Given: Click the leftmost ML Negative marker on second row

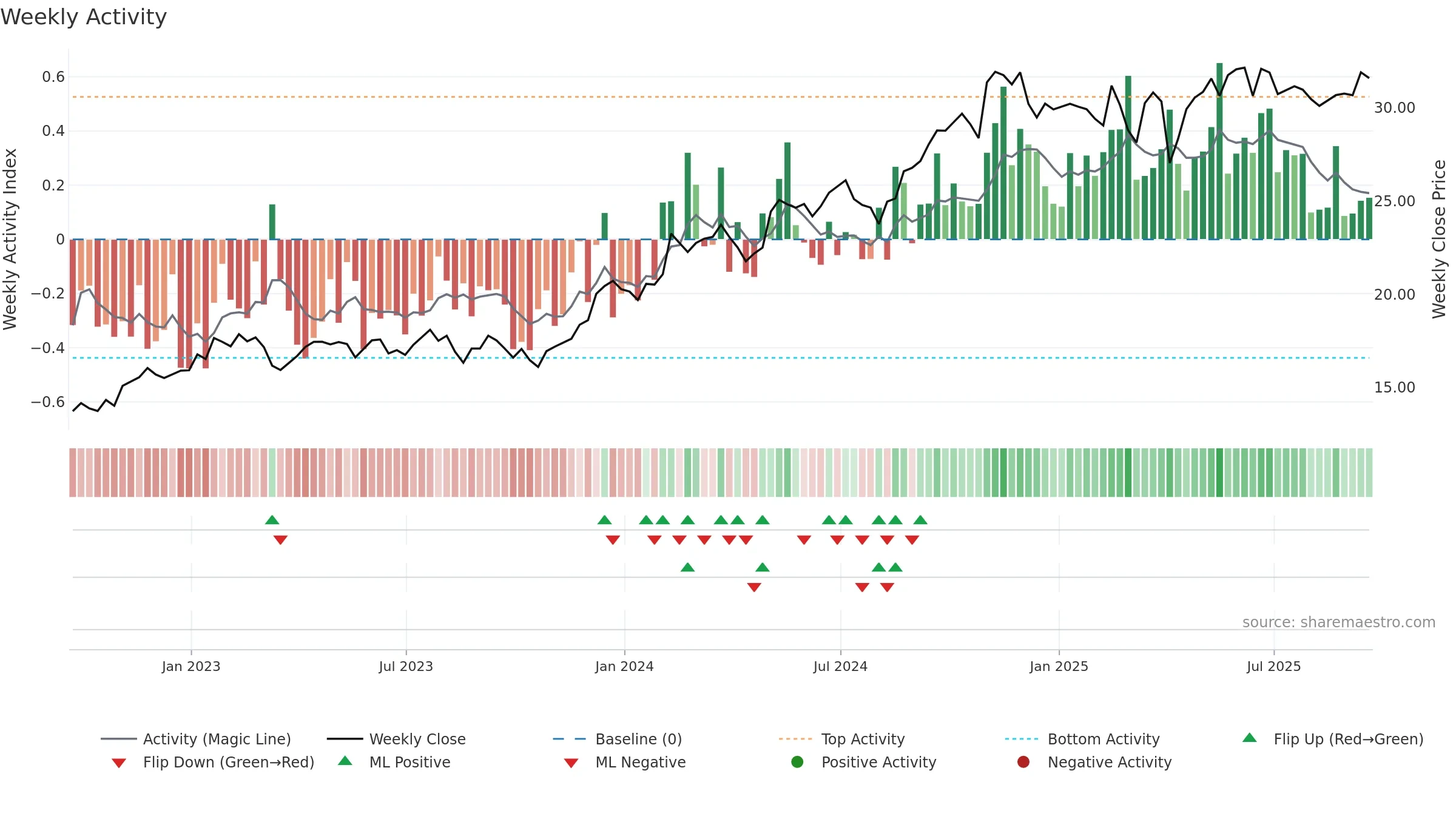Looking at the screenshot, I should (754, 587).
